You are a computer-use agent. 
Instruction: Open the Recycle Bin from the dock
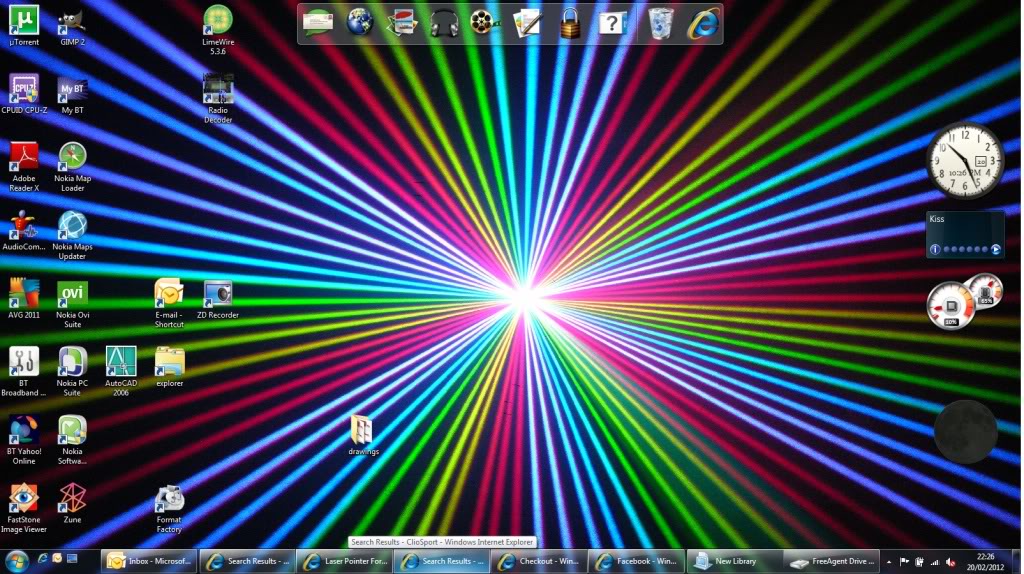click(660, 23)
